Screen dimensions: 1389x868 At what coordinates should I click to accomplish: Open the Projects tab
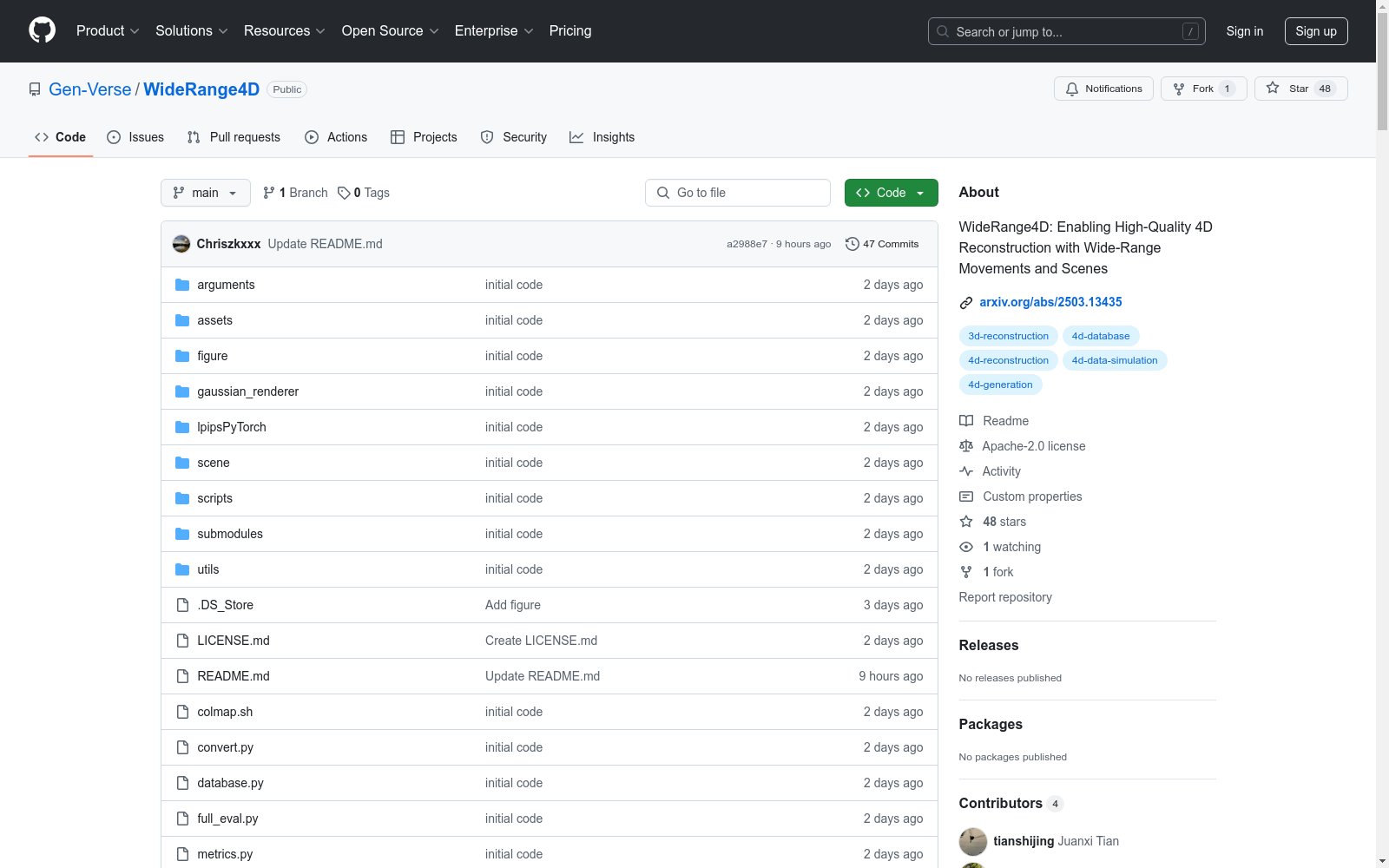[424, 137]
